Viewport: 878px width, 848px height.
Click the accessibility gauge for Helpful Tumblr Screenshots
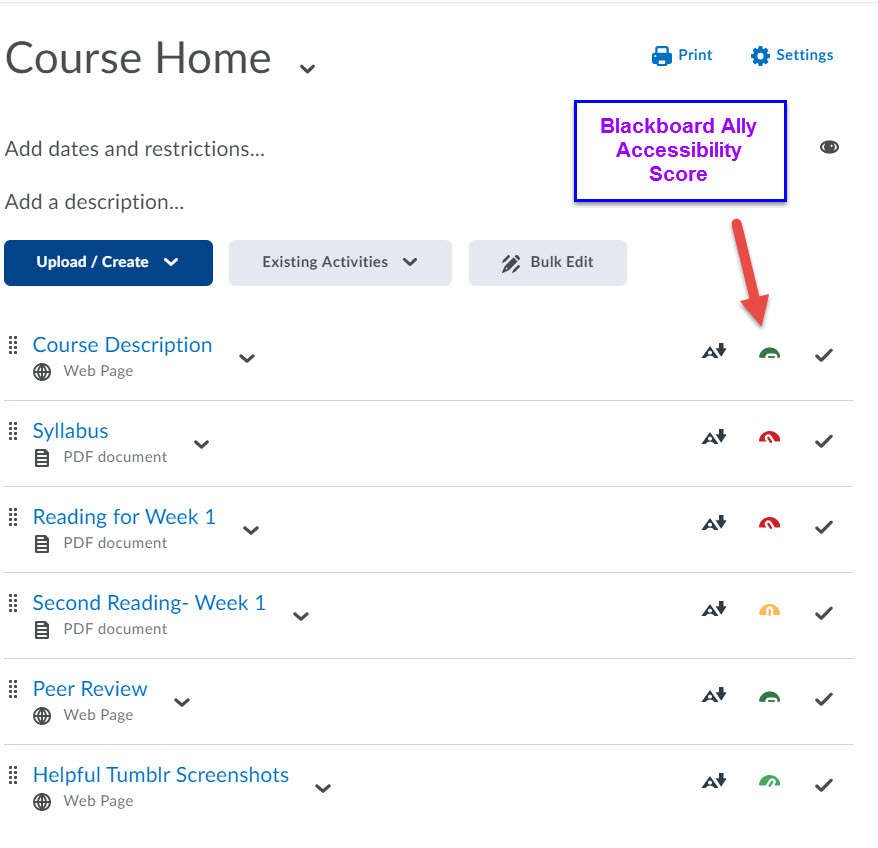(x=769, y=783)
